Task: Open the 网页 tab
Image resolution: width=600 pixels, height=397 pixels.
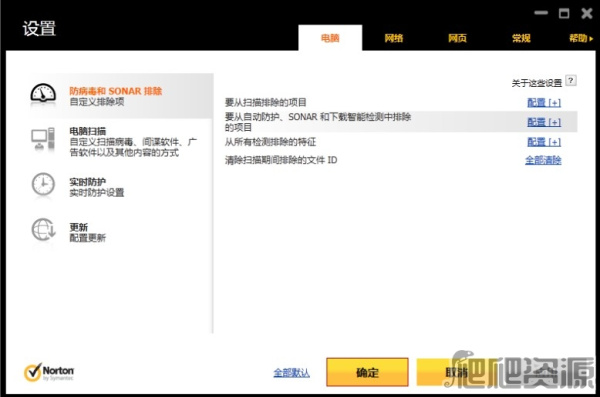Action: point(457,38)
